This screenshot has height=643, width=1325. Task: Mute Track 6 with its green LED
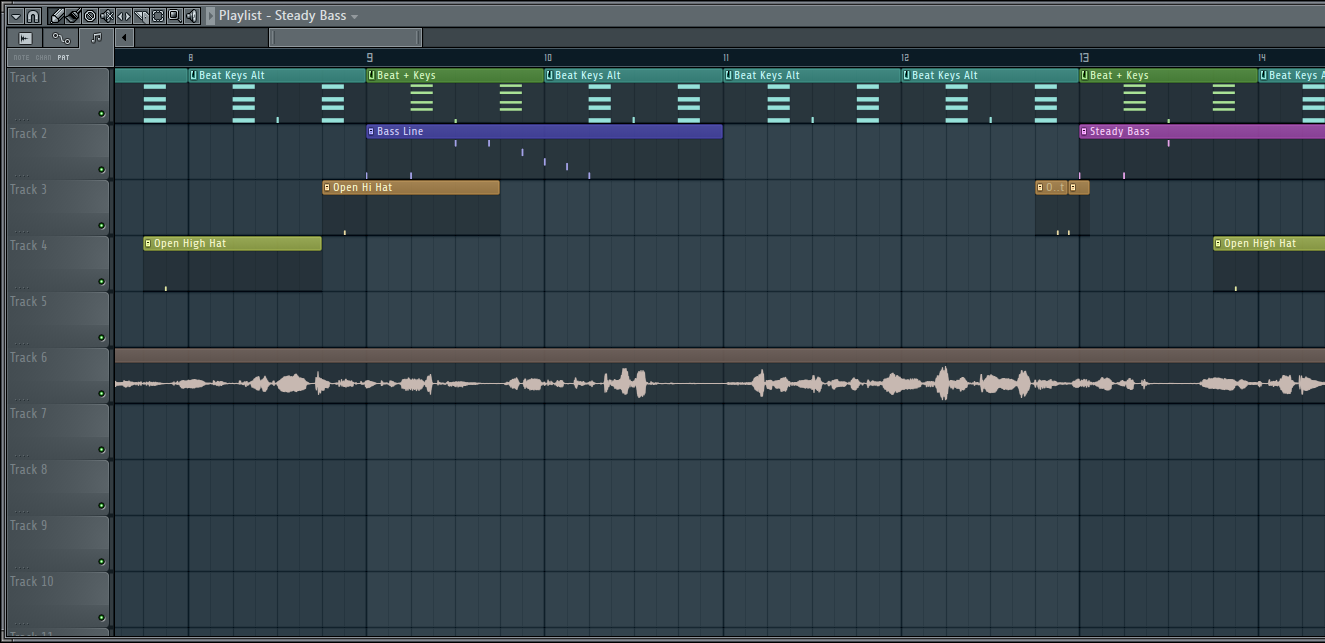(101, 394)
